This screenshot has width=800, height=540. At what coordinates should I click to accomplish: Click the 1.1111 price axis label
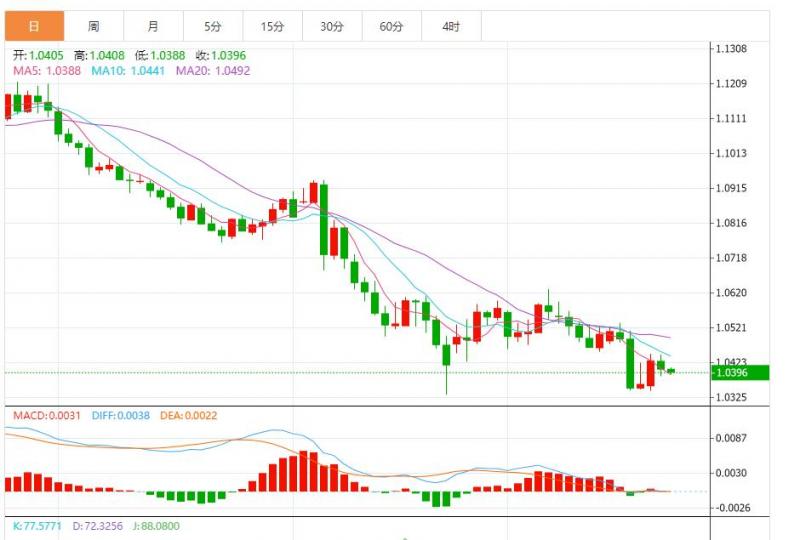click(x=731, y=118)
